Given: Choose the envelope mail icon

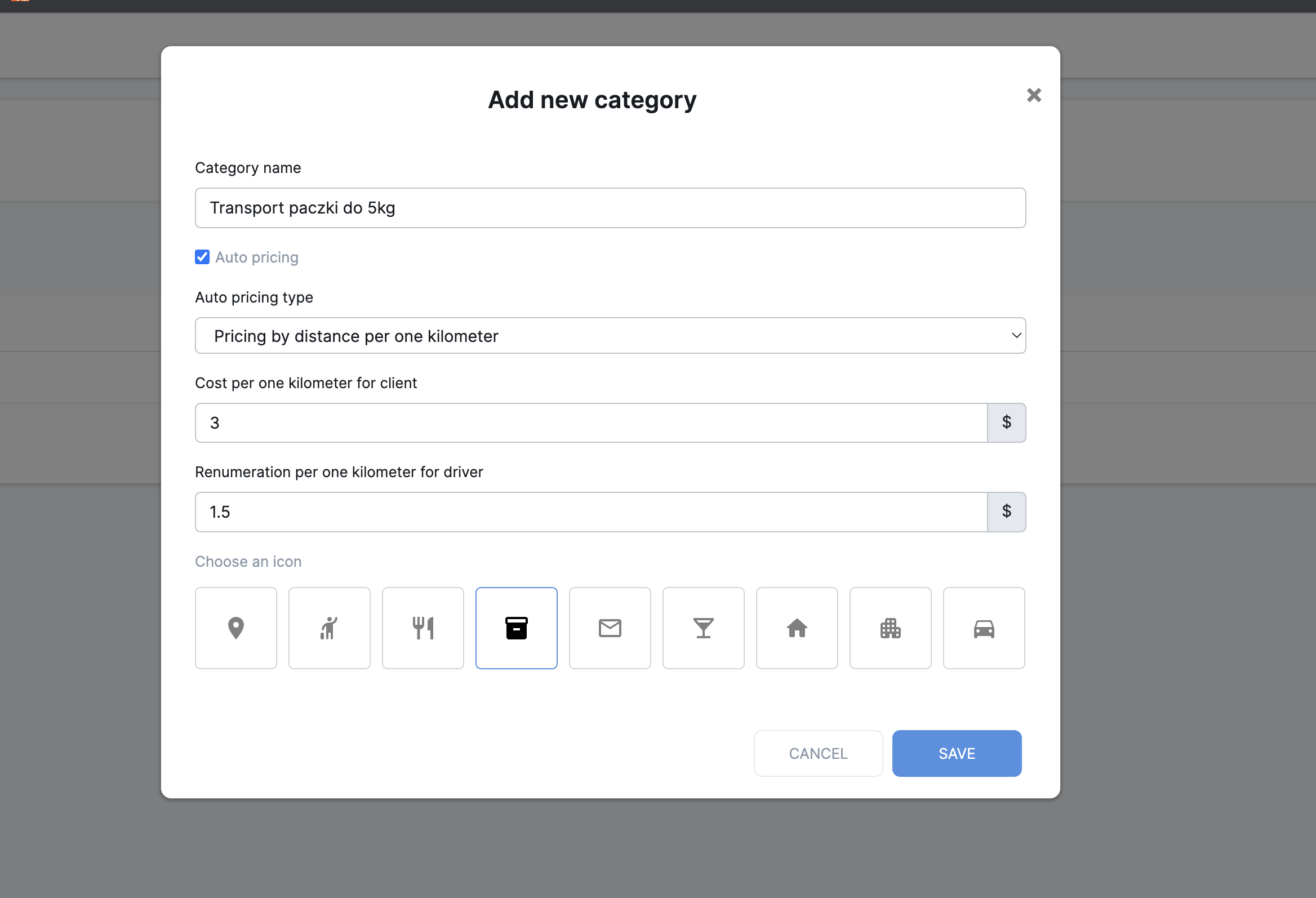Looking at the screenshot, I should [x=610, y=628].
